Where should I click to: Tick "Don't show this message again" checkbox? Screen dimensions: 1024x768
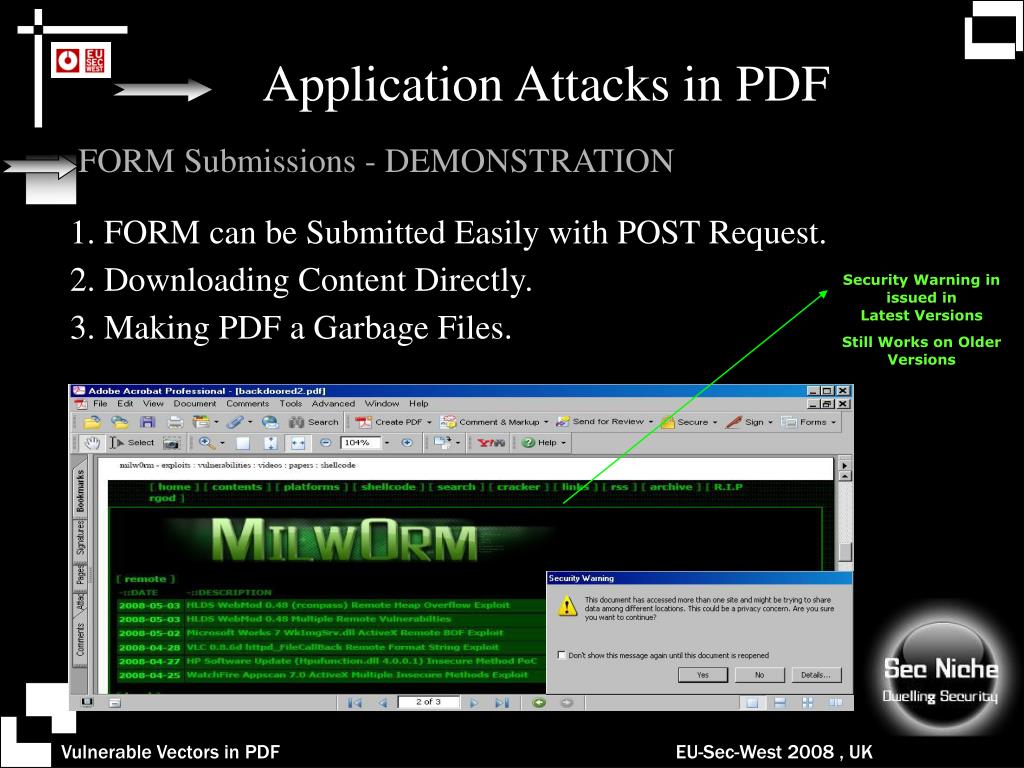click(561, 655)
